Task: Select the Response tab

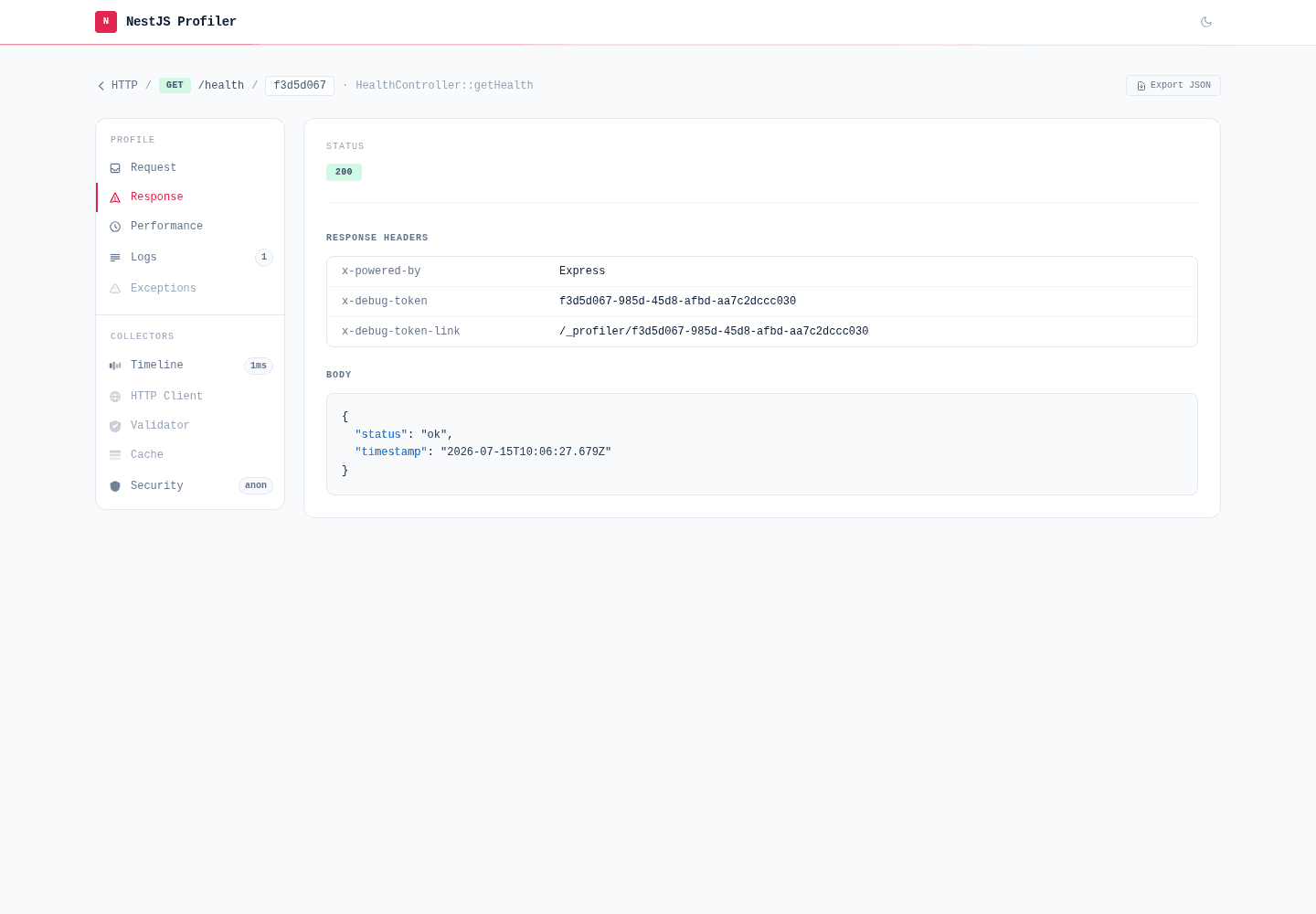Action: pos(190,197)
